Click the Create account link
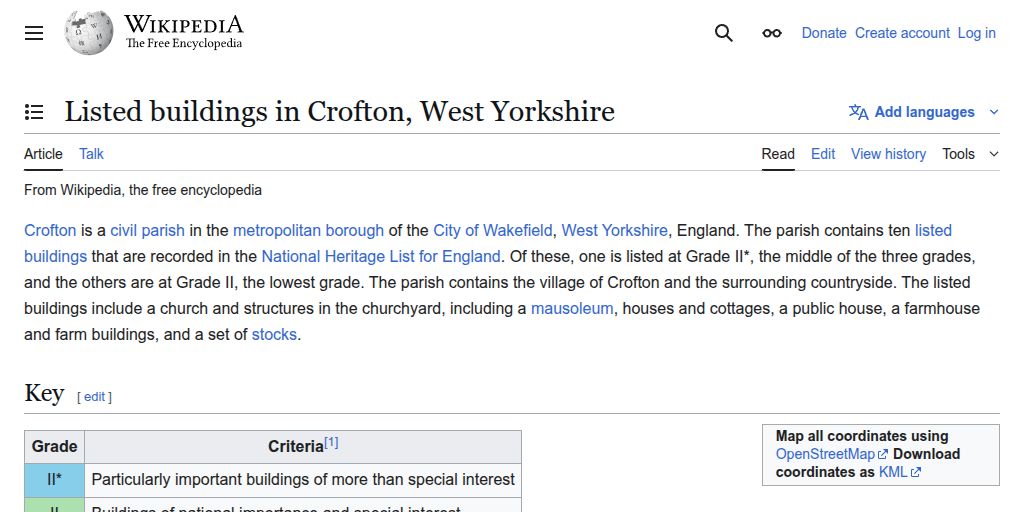 click(x=902, y=33)
